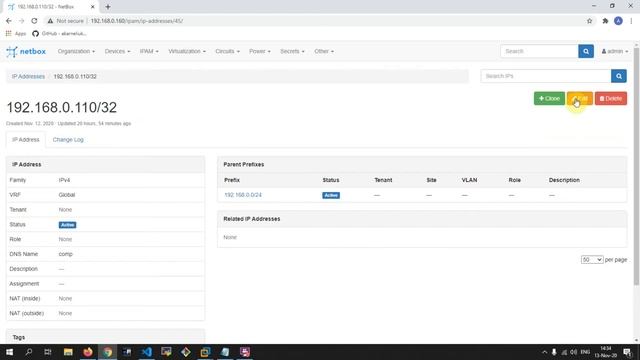Image resolution: width=640 pixels, height=360 pixels.
Task: Open parent prefix 192.168.0.0/24 link
Action: click(x=243, y=195)
